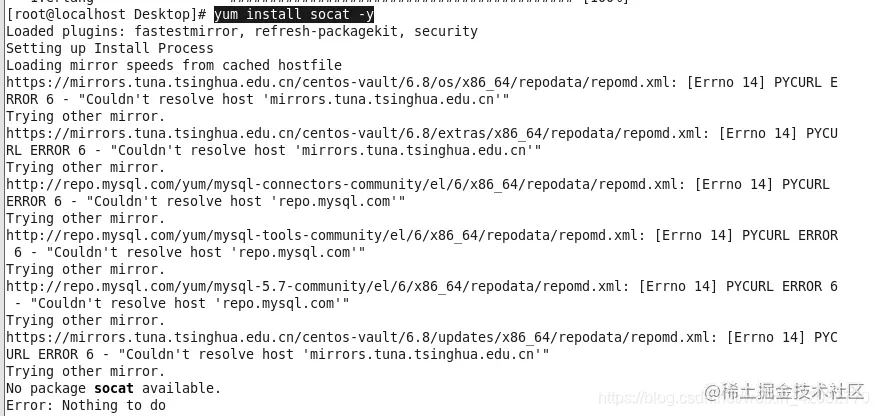879x416 pixels.
Task: Click the root@localhost Desktop shell prompt
Action: point(107,14)
